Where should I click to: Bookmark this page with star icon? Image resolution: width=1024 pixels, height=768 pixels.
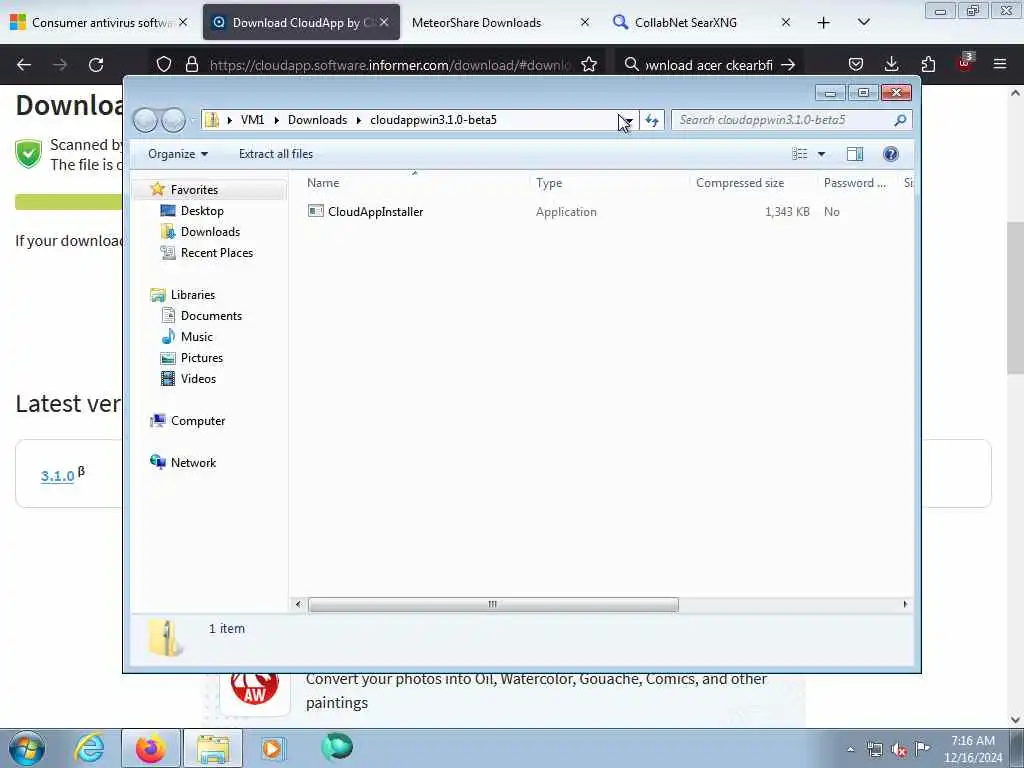pyautogui.click(x=589, y=65)
